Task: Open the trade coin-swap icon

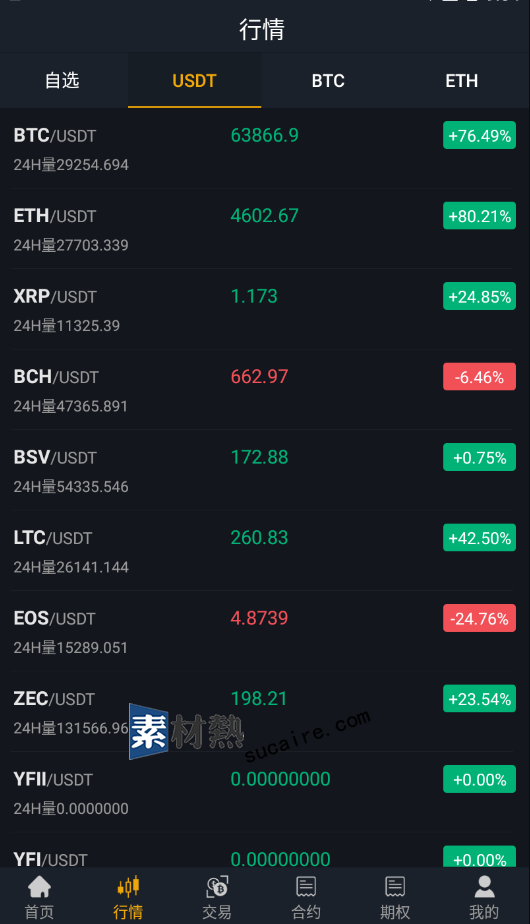Action: pos(217,886)
